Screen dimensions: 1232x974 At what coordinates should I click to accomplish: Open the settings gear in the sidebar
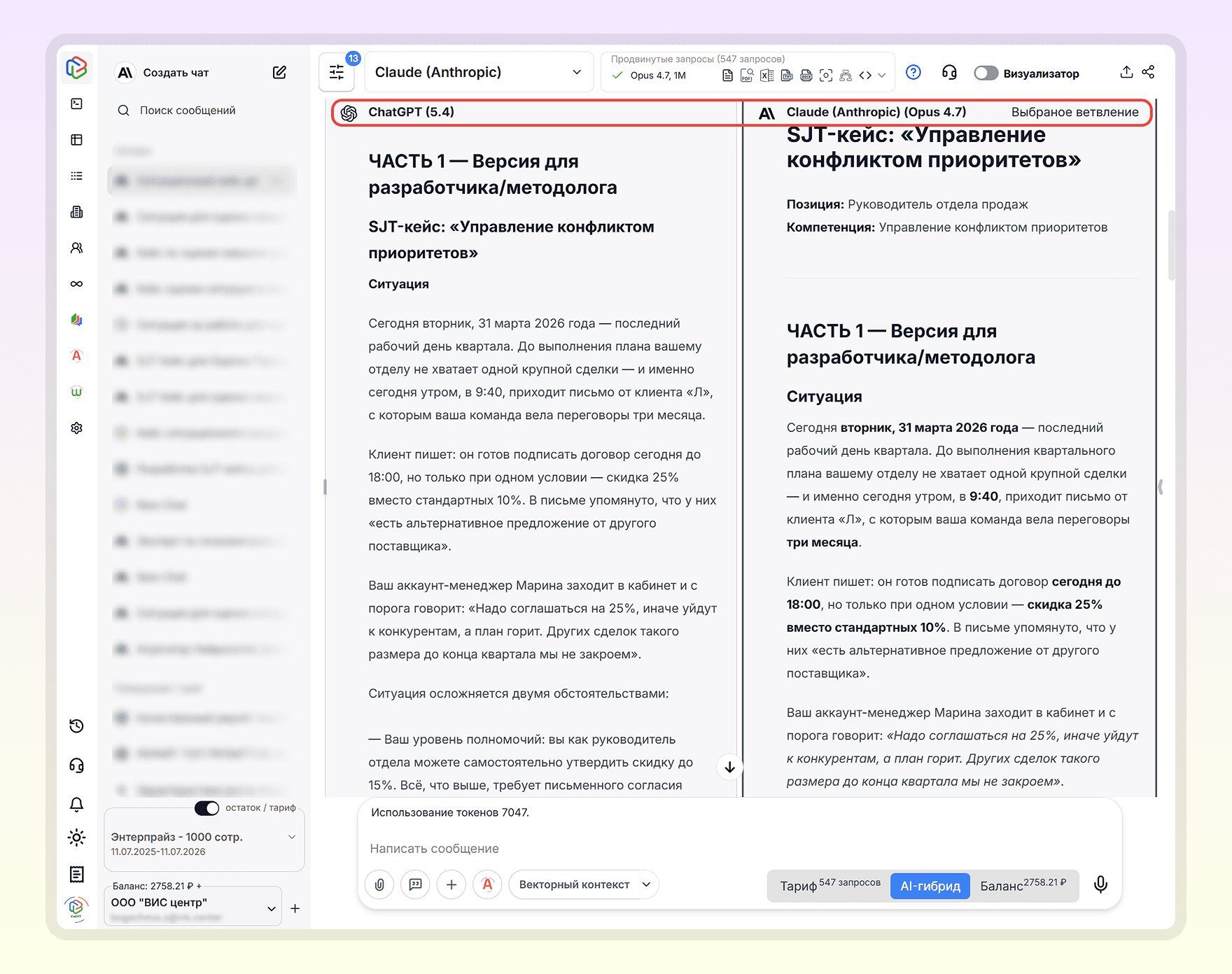[x=77, y=428]
